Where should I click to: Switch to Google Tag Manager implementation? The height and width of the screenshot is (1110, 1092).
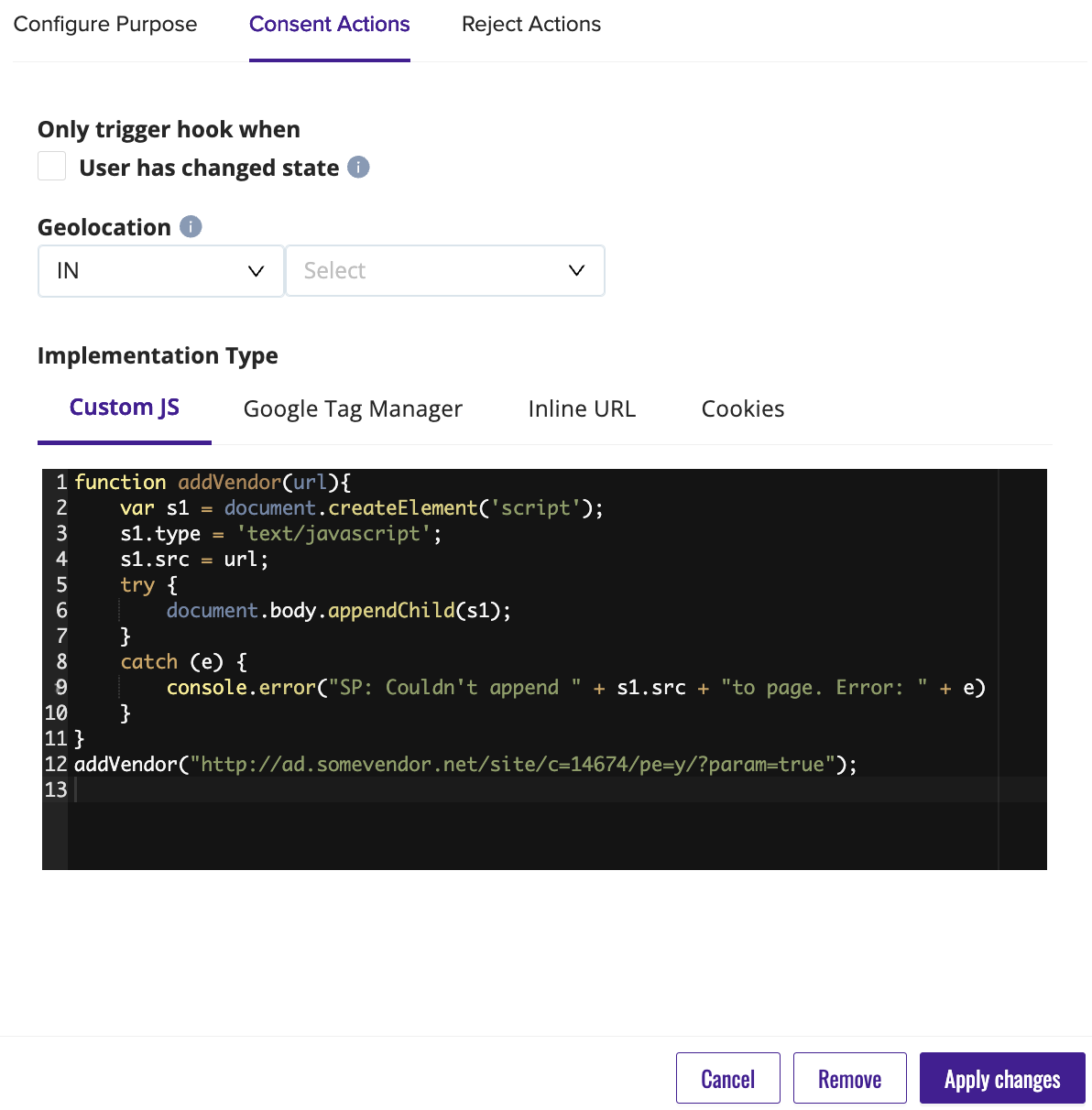tap(353, 409)
